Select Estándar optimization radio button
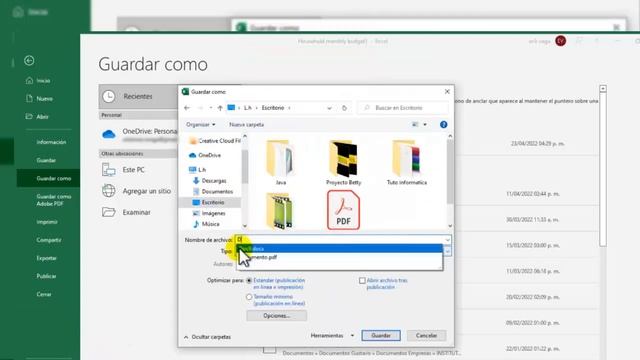Screen dimensions: 640x360 249,281
